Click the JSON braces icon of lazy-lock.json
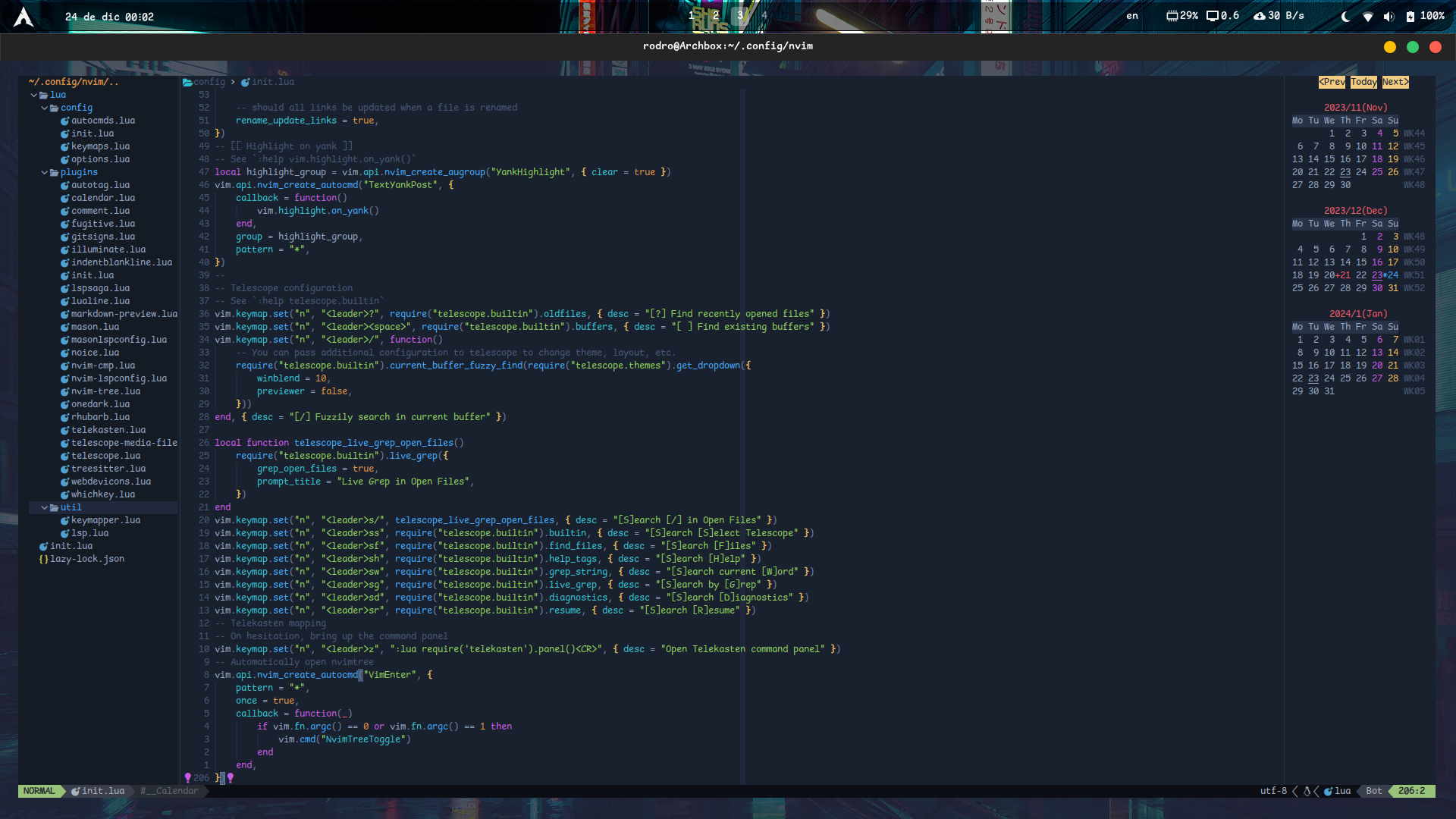Image resolution: width=1456 pixels, height=819 pixels. coord(44,559)
